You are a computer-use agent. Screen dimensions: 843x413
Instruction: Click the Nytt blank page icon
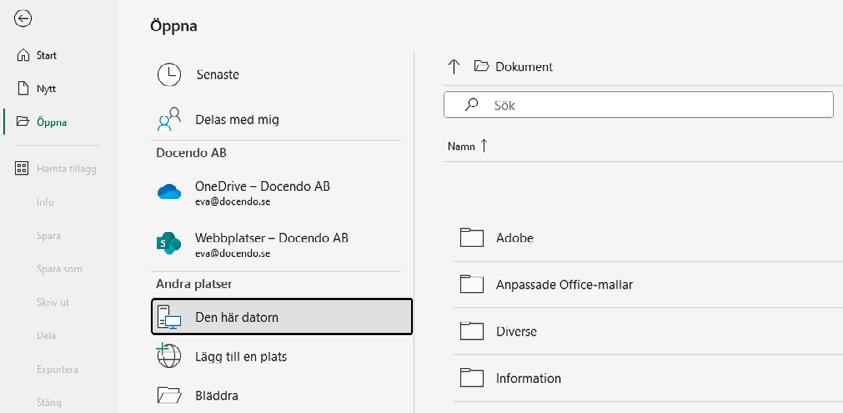23,89
